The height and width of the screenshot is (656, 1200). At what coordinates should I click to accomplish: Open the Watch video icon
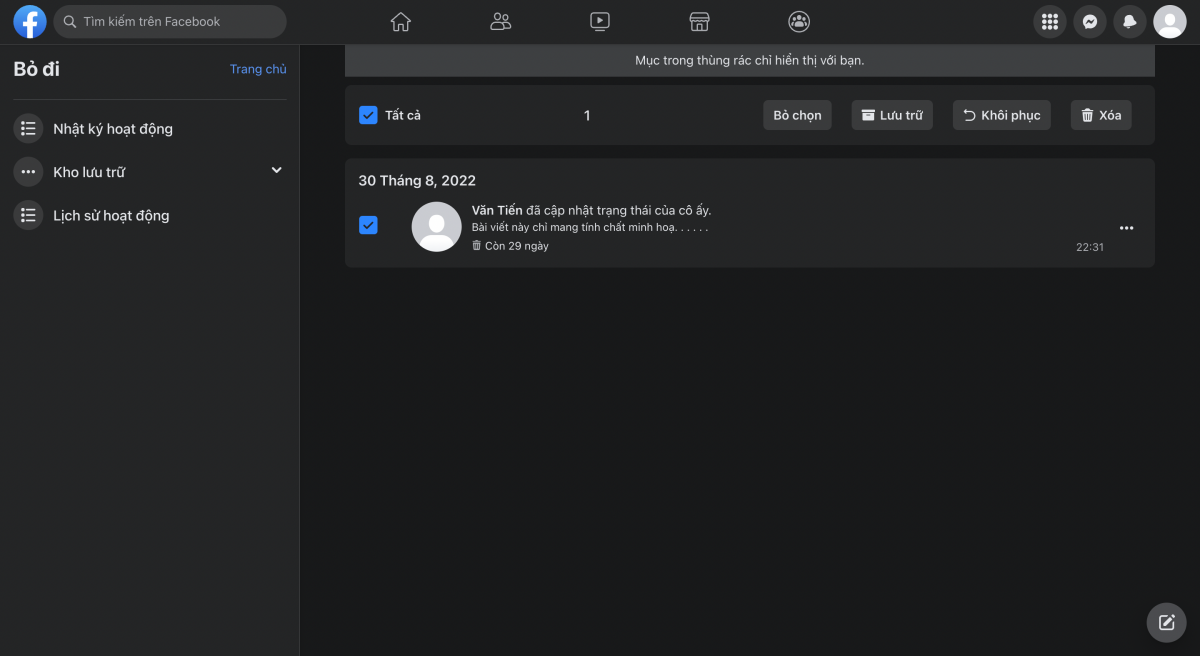tap(600, 21)
